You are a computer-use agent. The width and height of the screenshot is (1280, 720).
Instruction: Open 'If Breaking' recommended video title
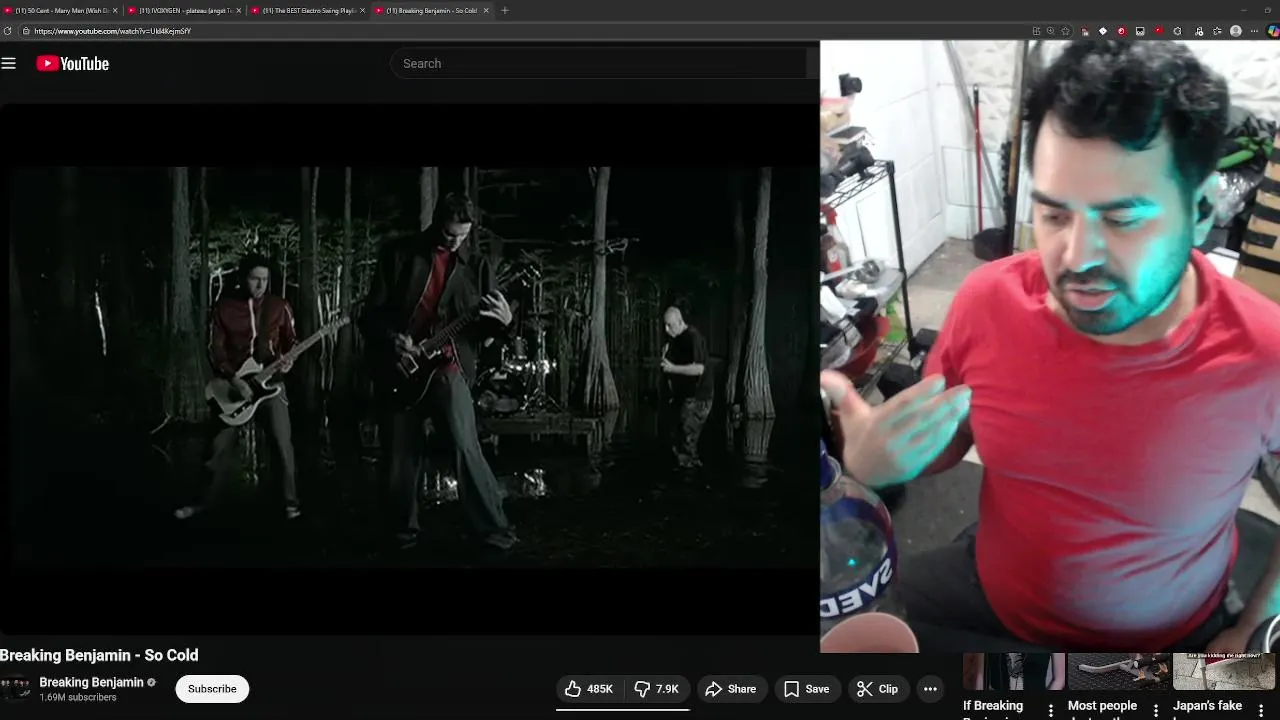coord(993,707)
